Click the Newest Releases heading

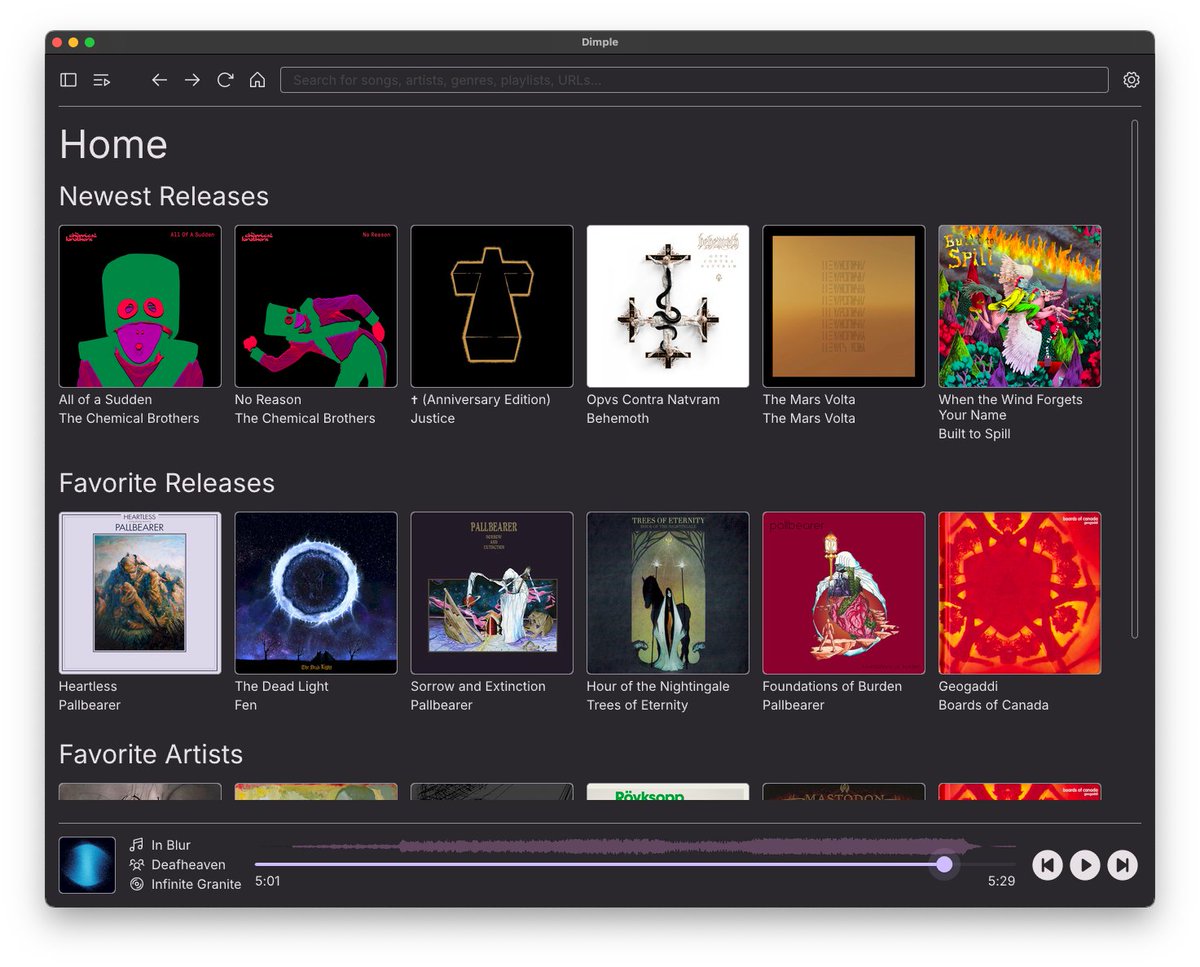[x=164, y=196]
